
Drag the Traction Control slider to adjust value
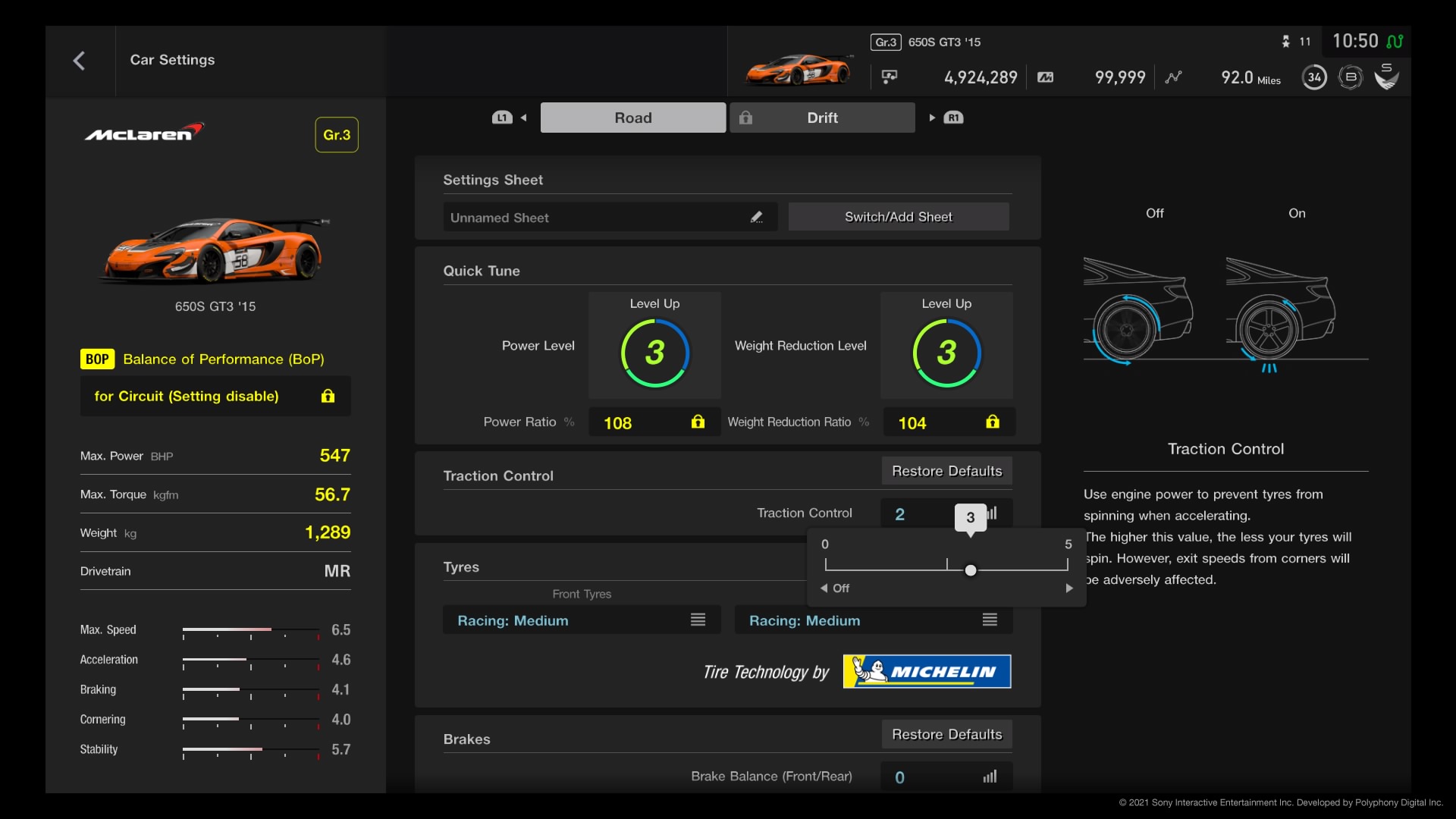click(x=968, y=569)
